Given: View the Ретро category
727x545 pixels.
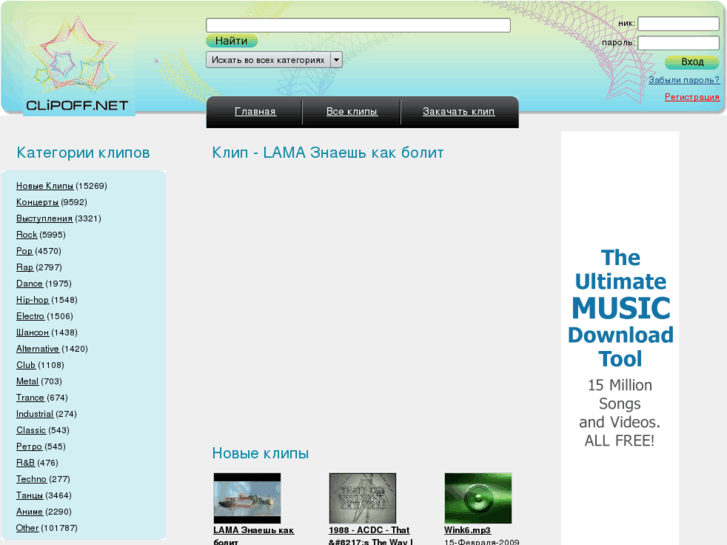Looking at the screenshot, I should [29, 446].
